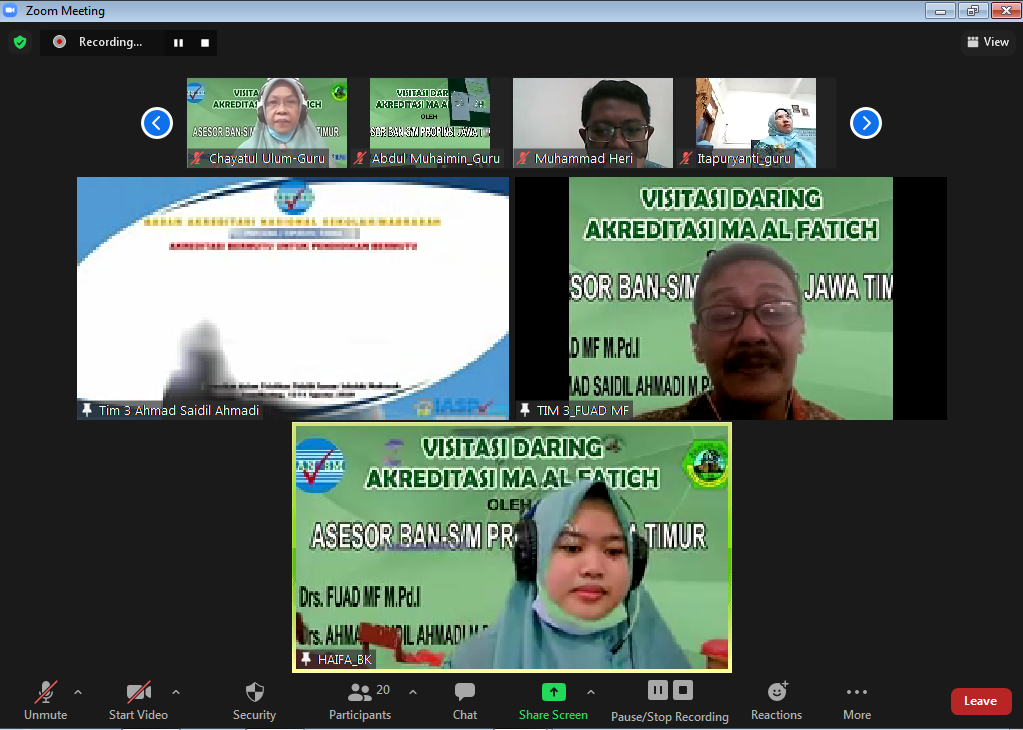Open the Participants panel
The width and height of the screenshot is (1023, 730).
click(360, 699)
